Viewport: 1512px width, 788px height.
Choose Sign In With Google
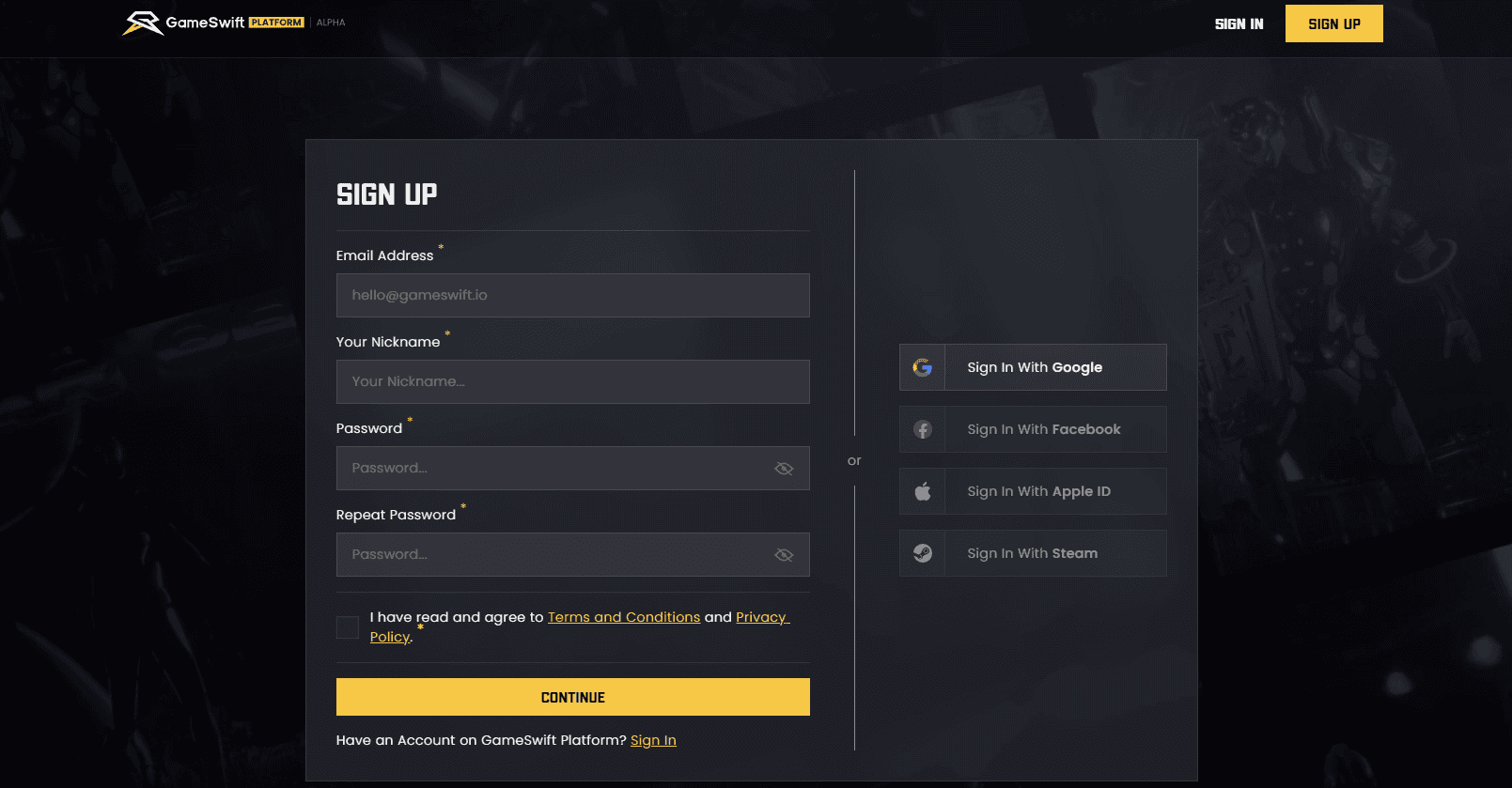1034,367
